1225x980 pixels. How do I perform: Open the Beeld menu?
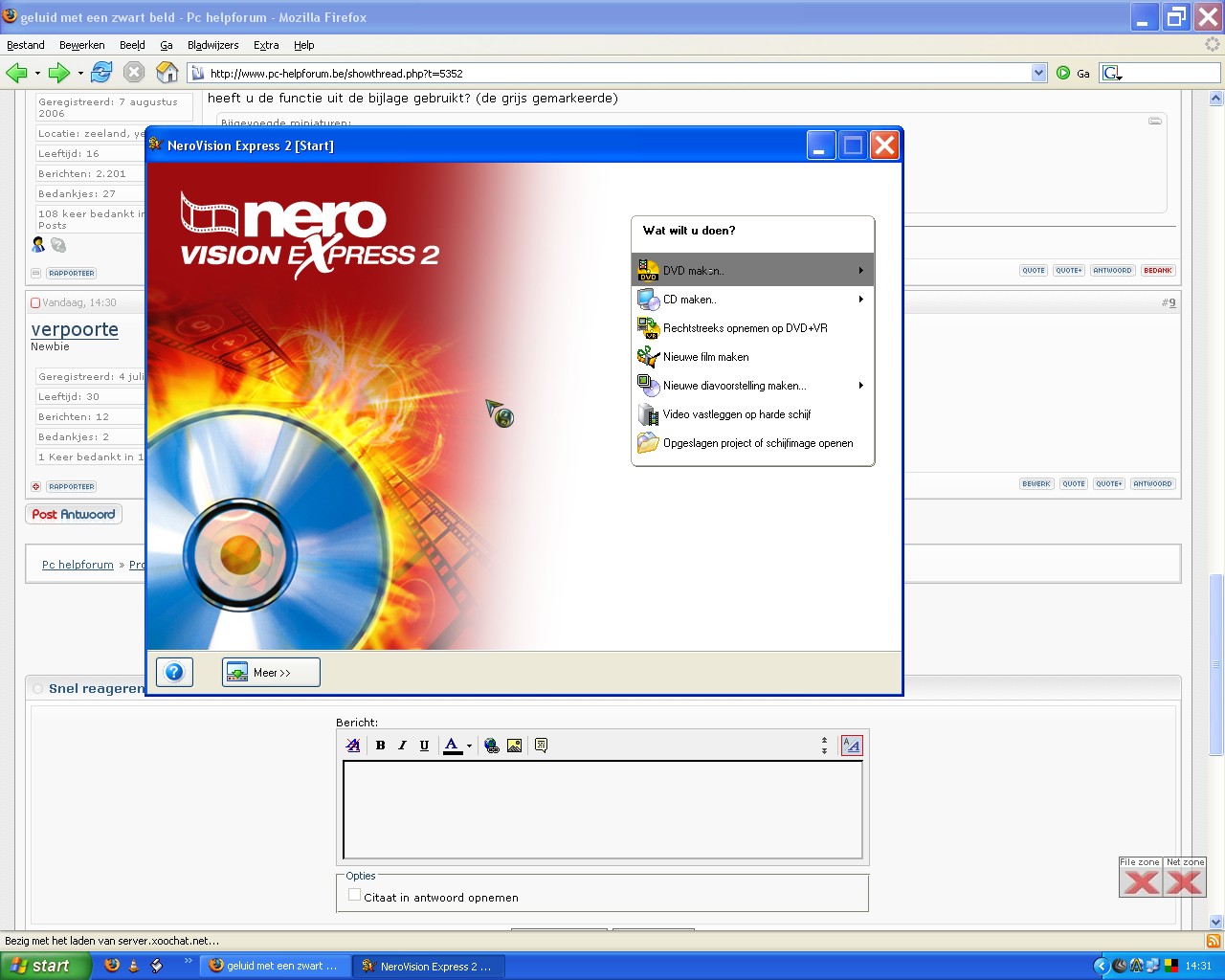coord(132,45)
